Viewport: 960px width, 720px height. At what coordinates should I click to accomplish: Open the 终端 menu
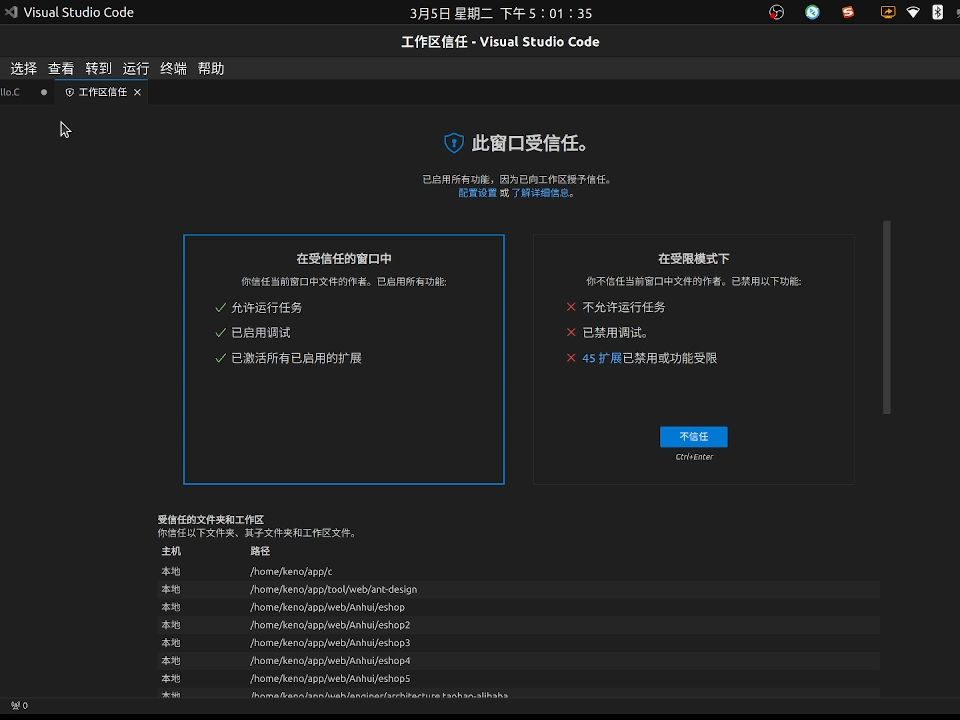point(173,68)
